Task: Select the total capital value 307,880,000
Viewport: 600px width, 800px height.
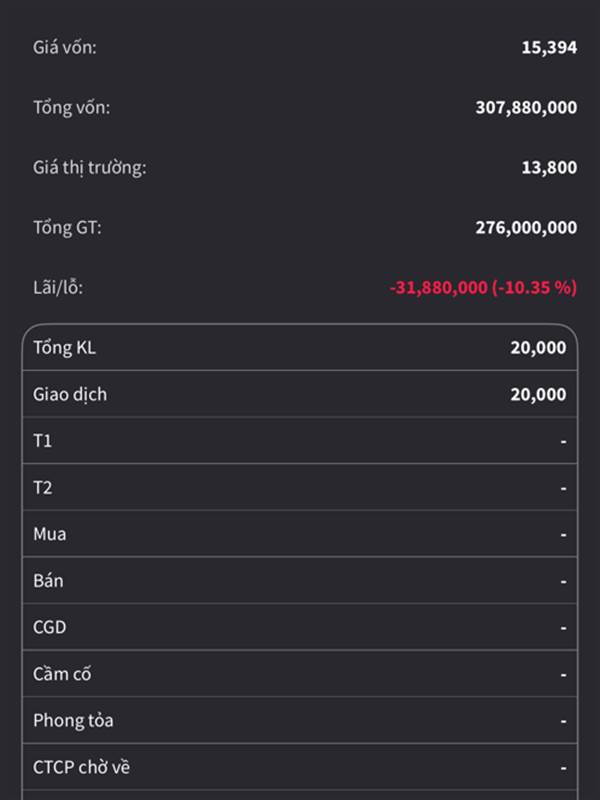Action: click(525, 107)
